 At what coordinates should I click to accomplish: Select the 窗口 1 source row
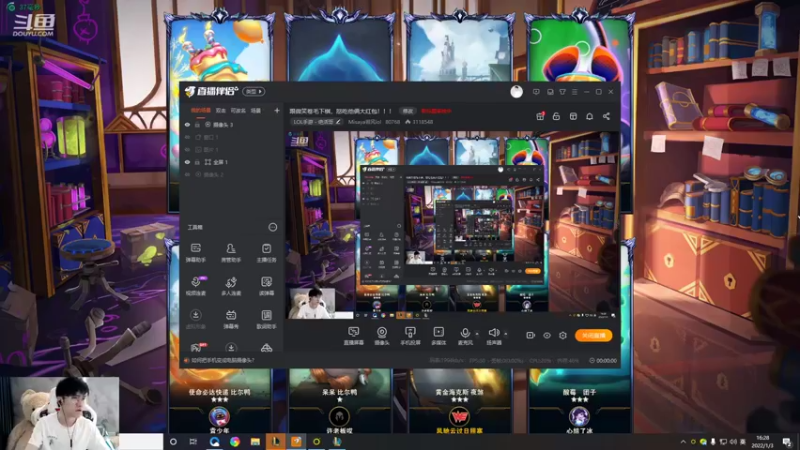[x=232, y=137]
